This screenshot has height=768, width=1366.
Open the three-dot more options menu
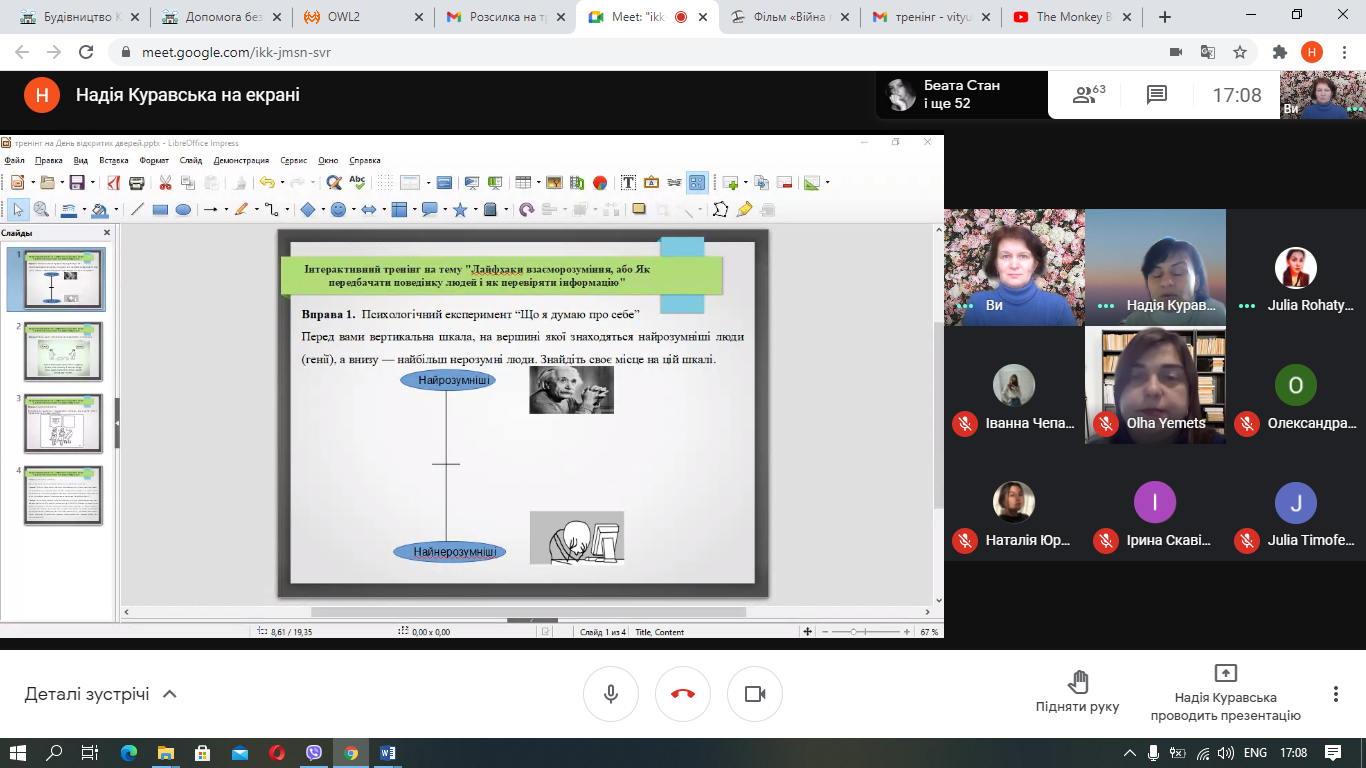(1335, 694)
